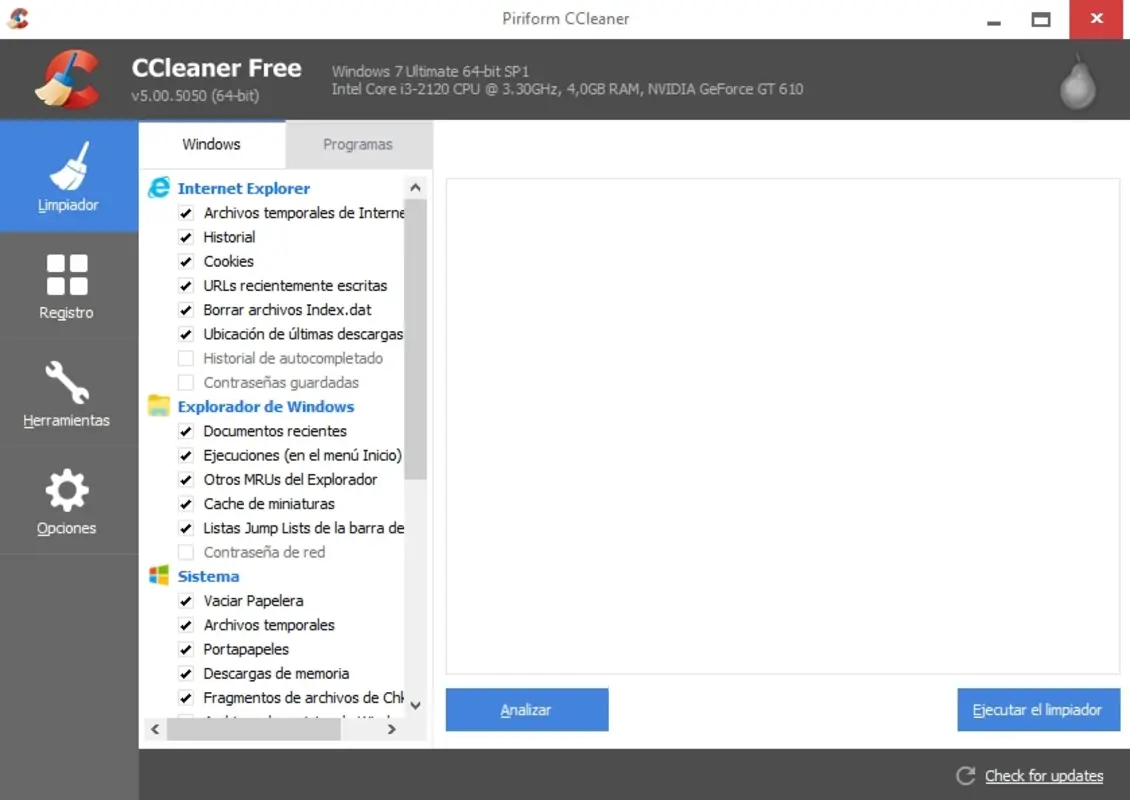Screen dimensions: 1130x800
Task: Click Ejecutar el limpiador
Action: click(1038, 710)
